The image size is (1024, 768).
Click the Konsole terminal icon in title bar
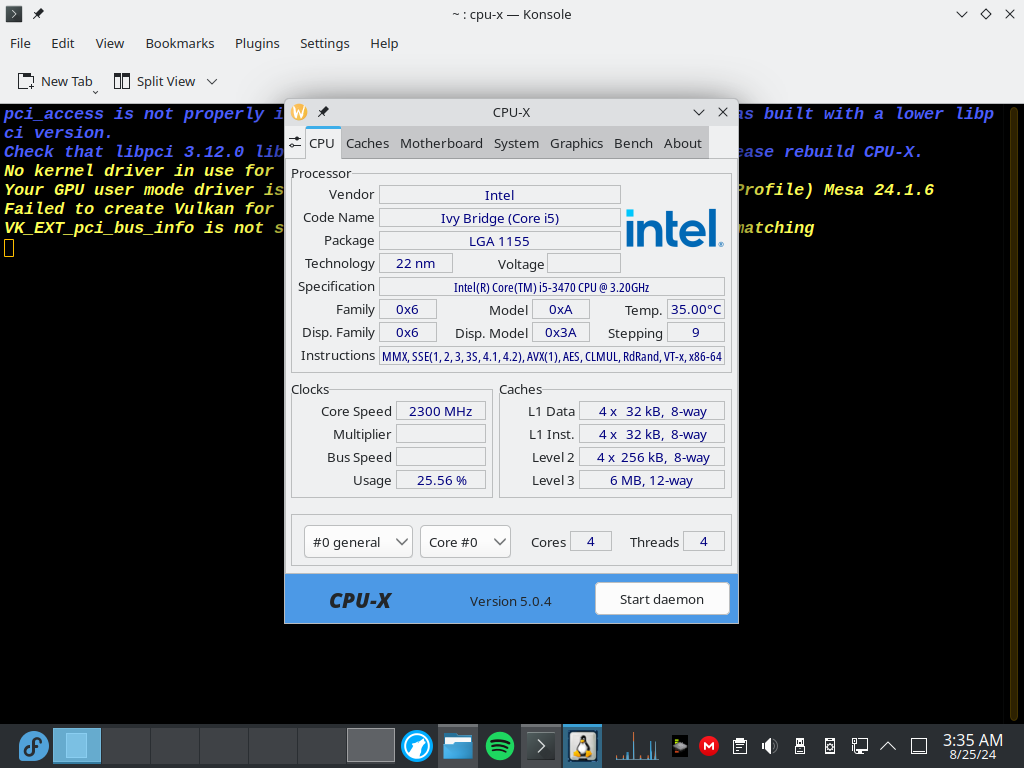14,14
